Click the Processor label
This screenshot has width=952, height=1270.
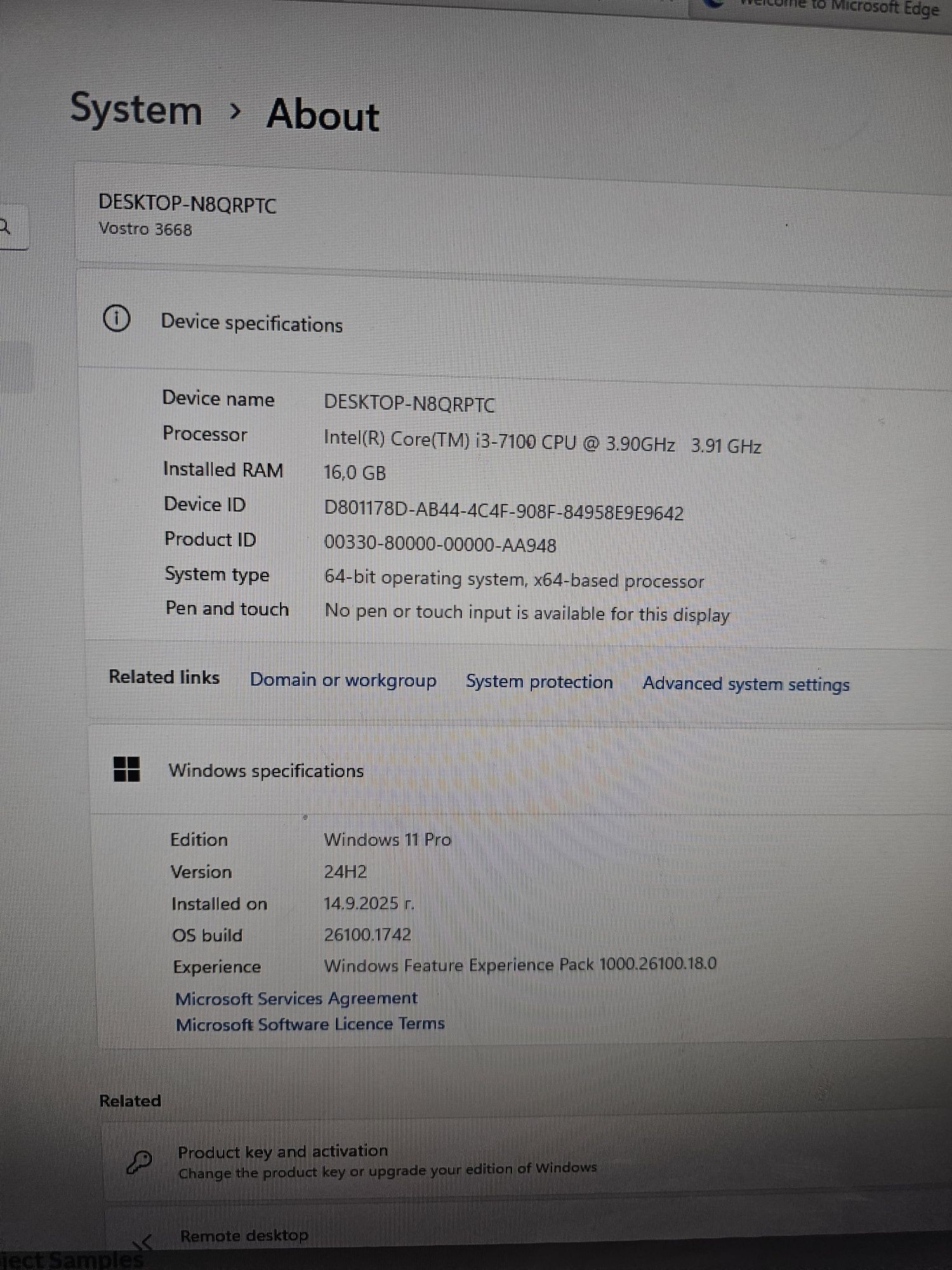(204, 434)
